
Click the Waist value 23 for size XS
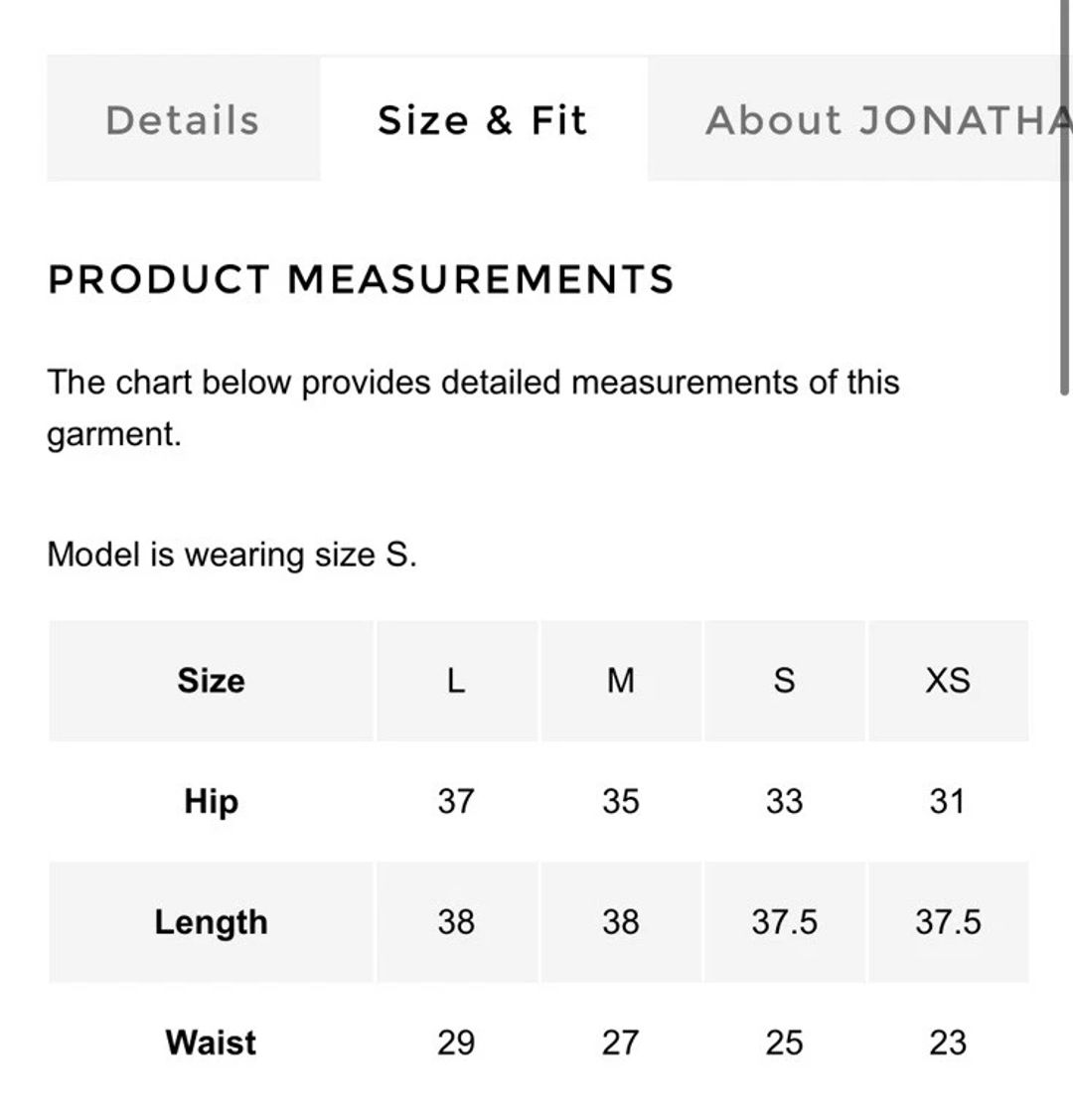click(x=948, y=1042)
